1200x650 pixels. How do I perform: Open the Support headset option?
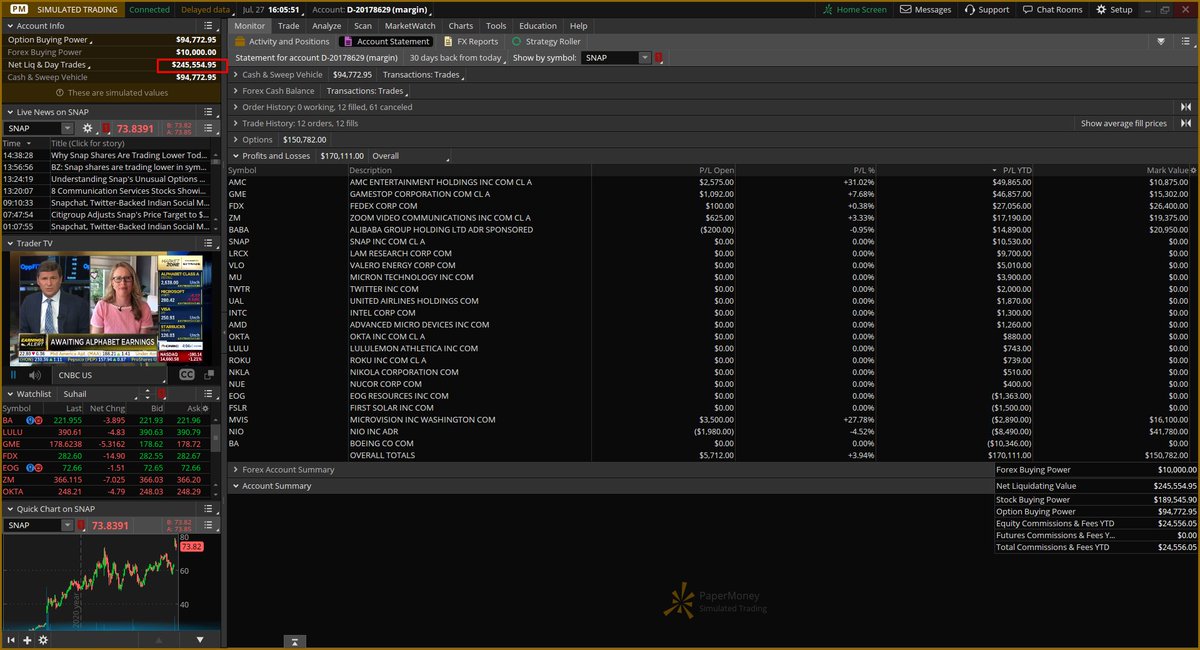986,9
